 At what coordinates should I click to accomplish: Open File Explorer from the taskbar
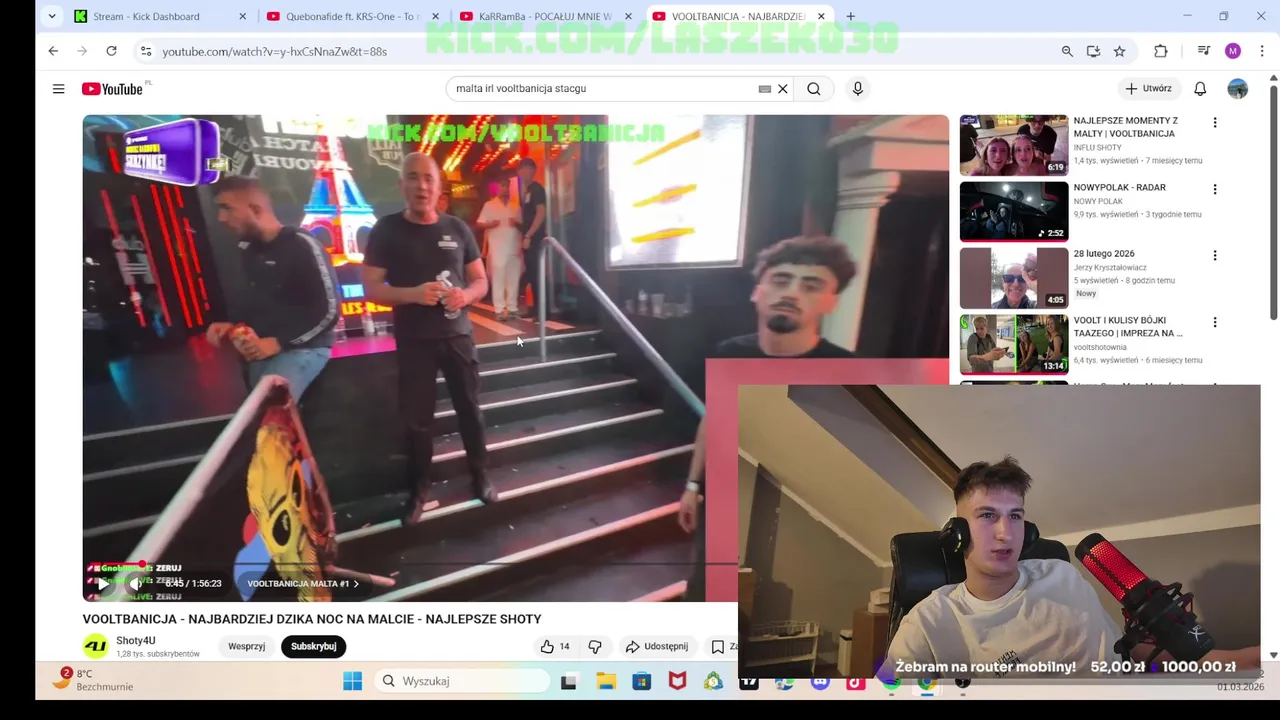click(606, 681)
